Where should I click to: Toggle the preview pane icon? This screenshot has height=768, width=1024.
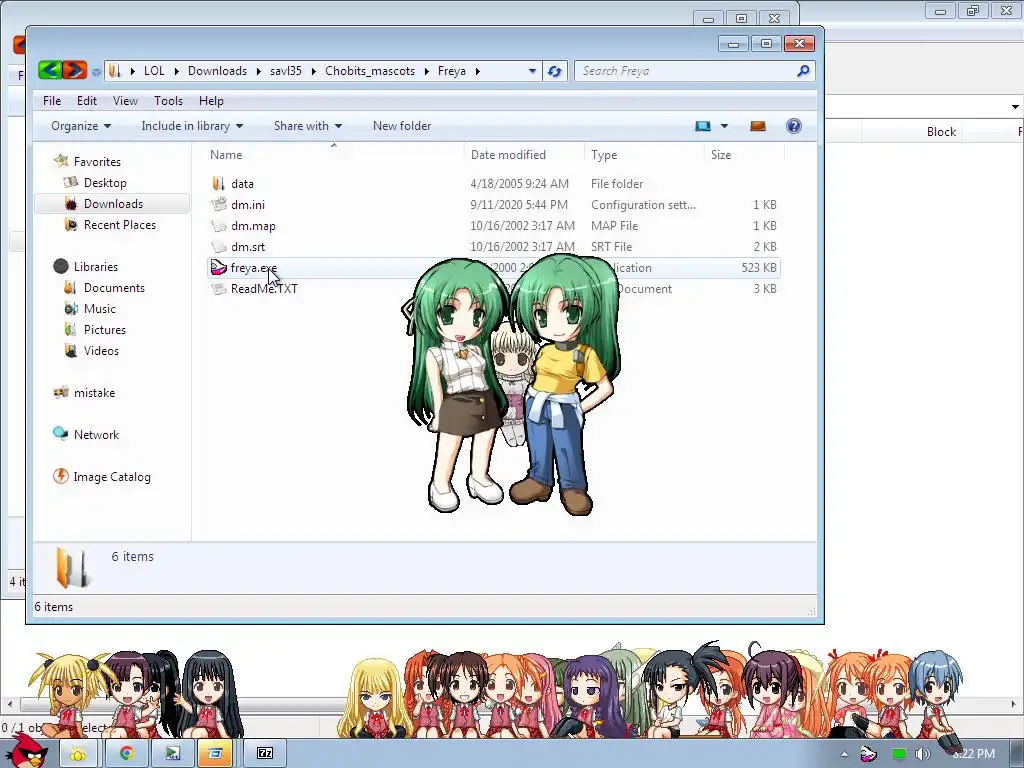[x=758, y=126]
